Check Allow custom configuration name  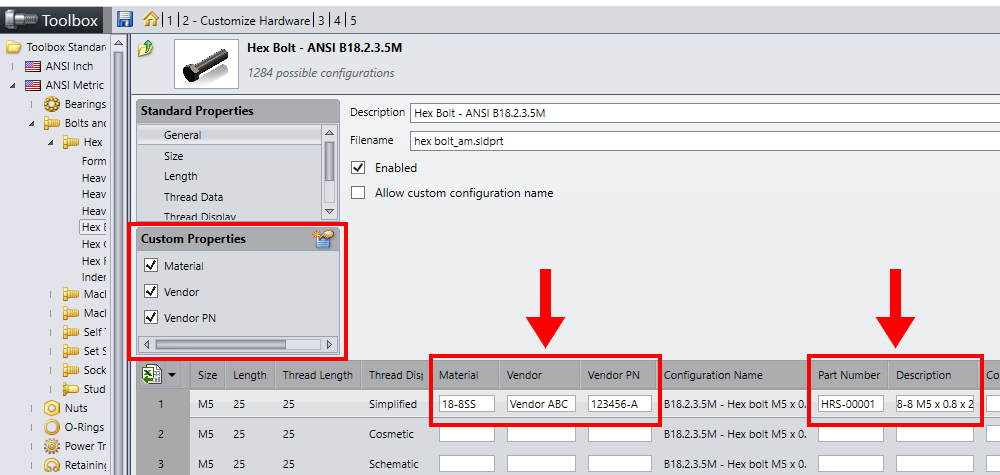[x=358, y=193]
